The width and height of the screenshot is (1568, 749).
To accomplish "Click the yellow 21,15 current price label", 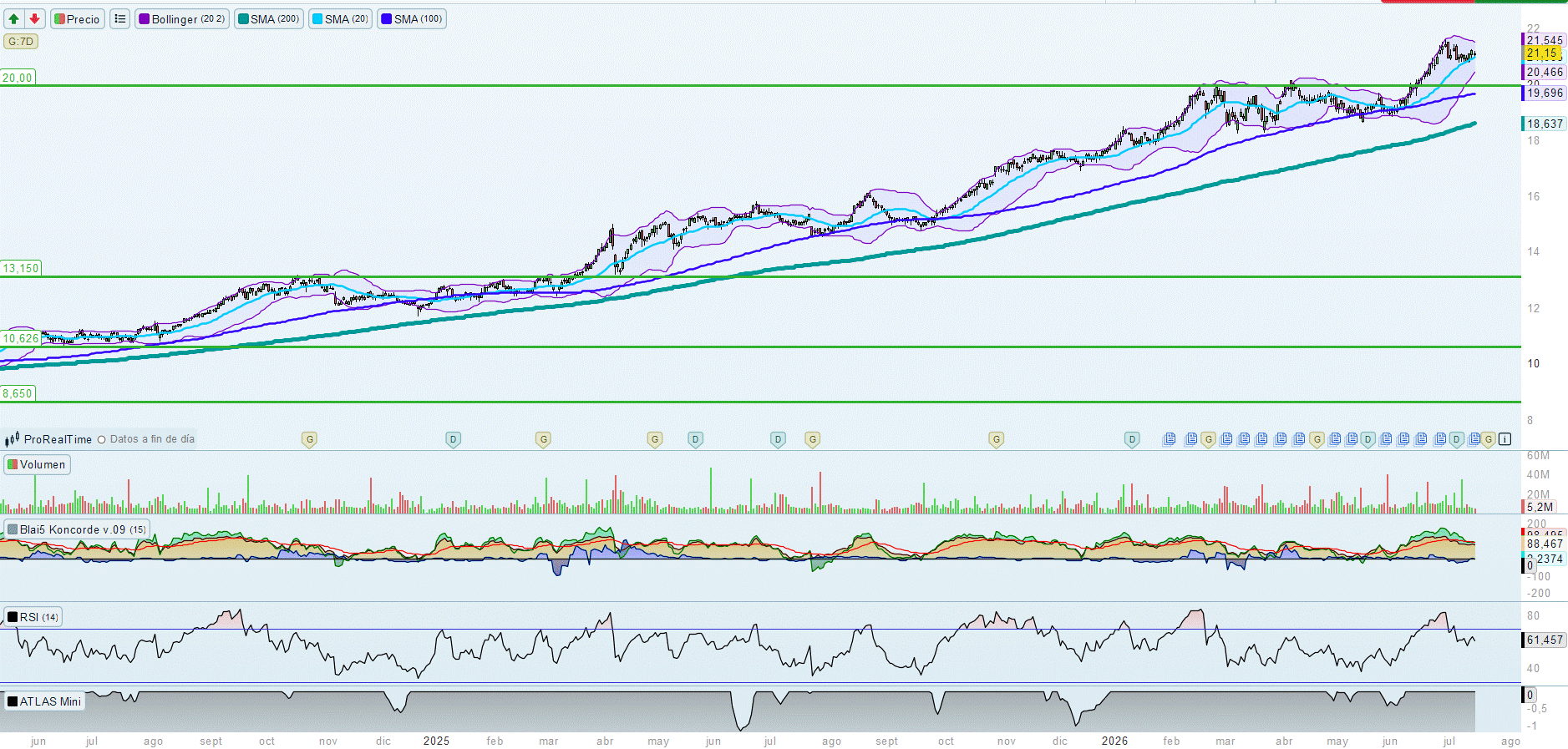I will point(1543,53).
